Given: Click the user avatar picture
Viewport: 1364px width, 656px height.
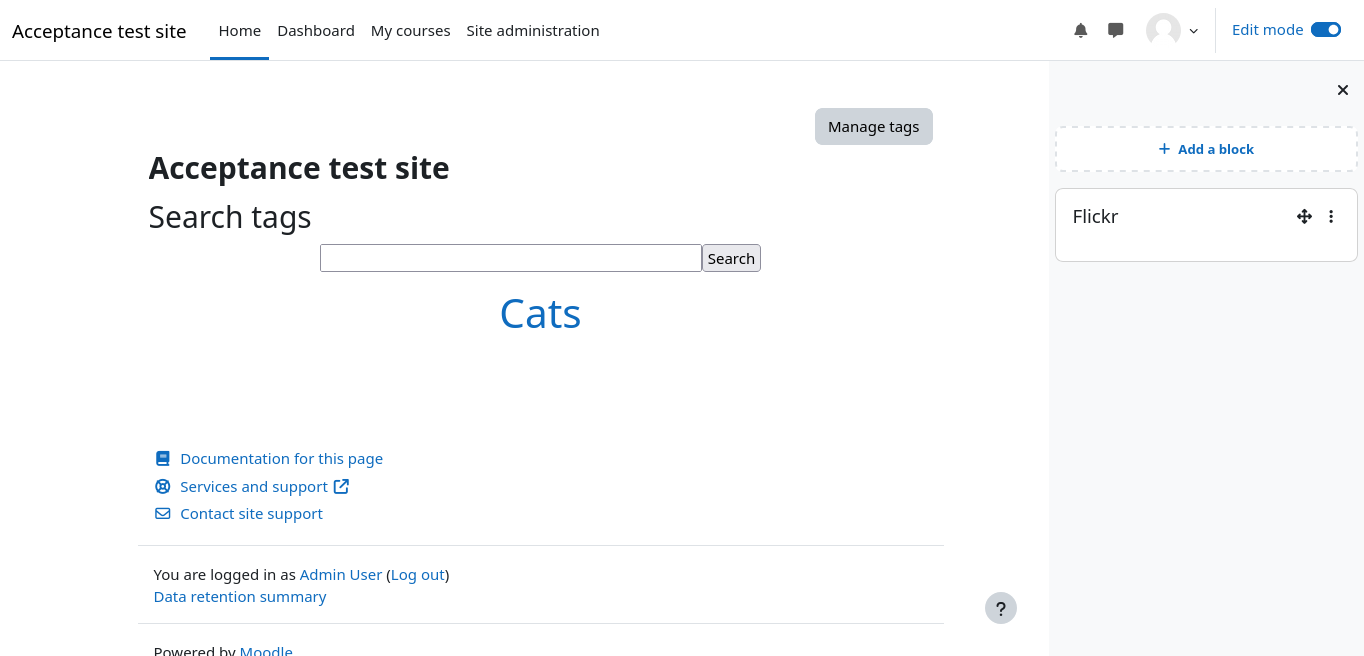Looking at the screenshot, I should (1163, 30).
